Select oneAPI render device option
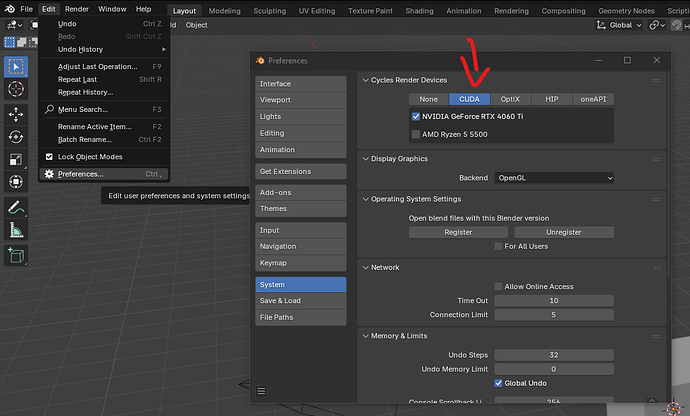The image size is (690, 416). point(593,99)
